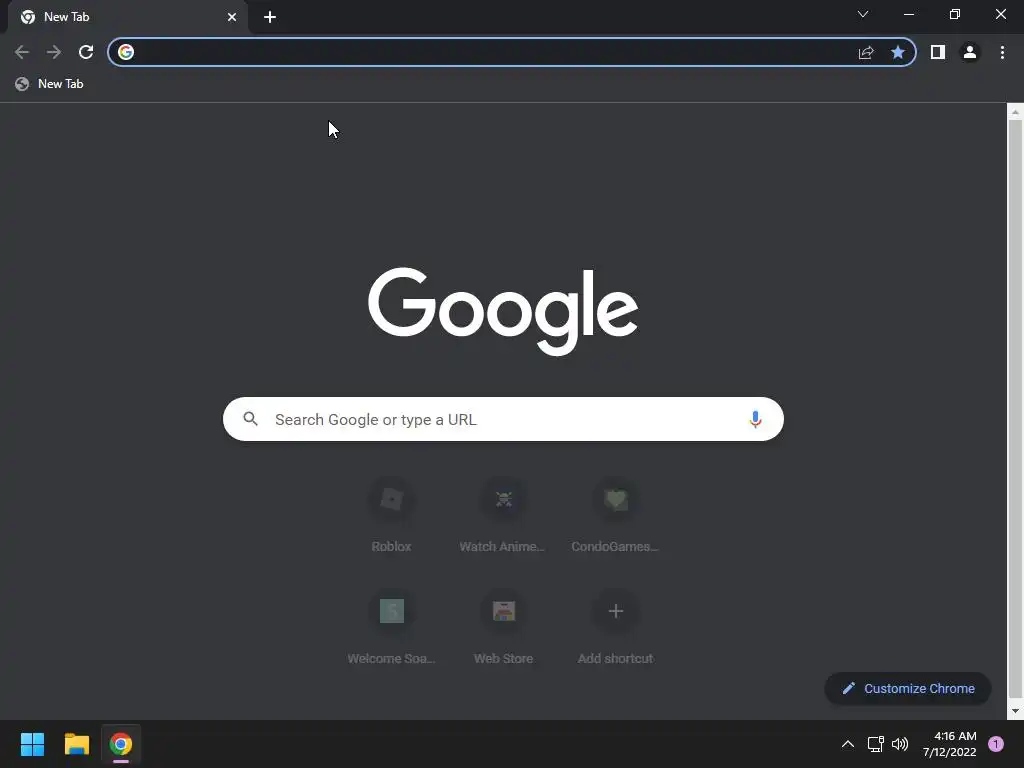Open the CondoGames shortcut
Image resolution: width=1024 pixels, height=768 pixels.
pos(615,516)
